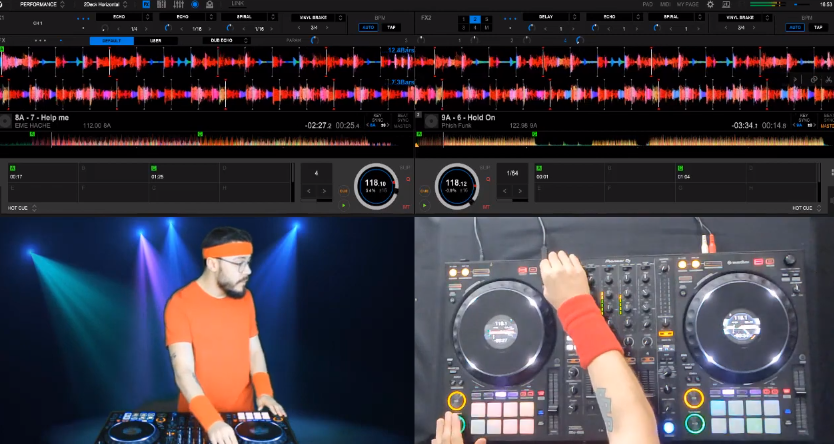Click deck 2 album art disc icon
Image resolution: width=834 pixels, height=444 pixels.
click(x=431, y=121)
